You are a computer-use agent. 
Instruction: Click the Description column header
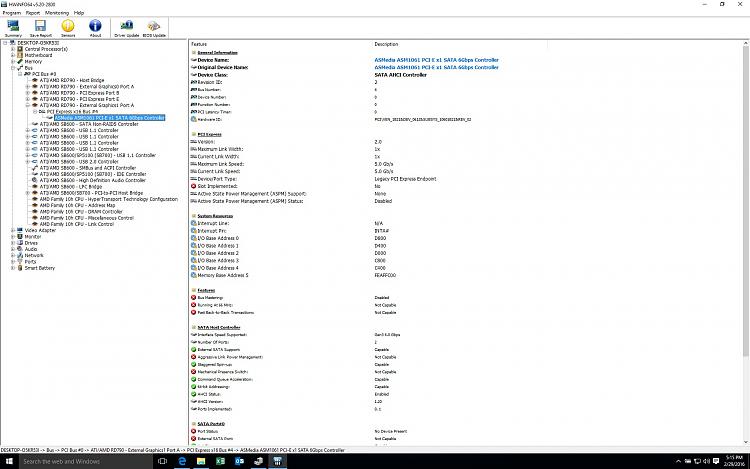386,44
